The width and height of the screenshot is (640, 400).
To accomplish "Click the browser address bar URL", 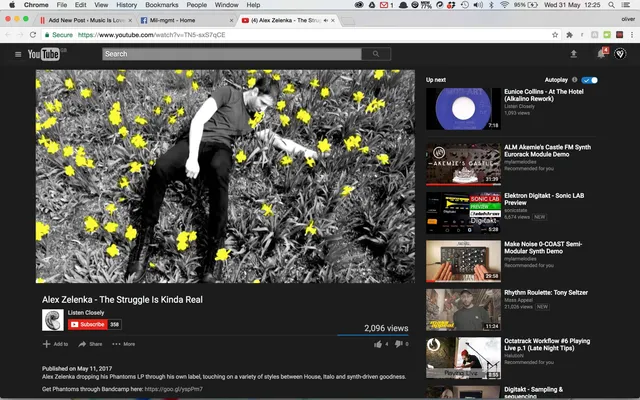I will tap(151, 35).
